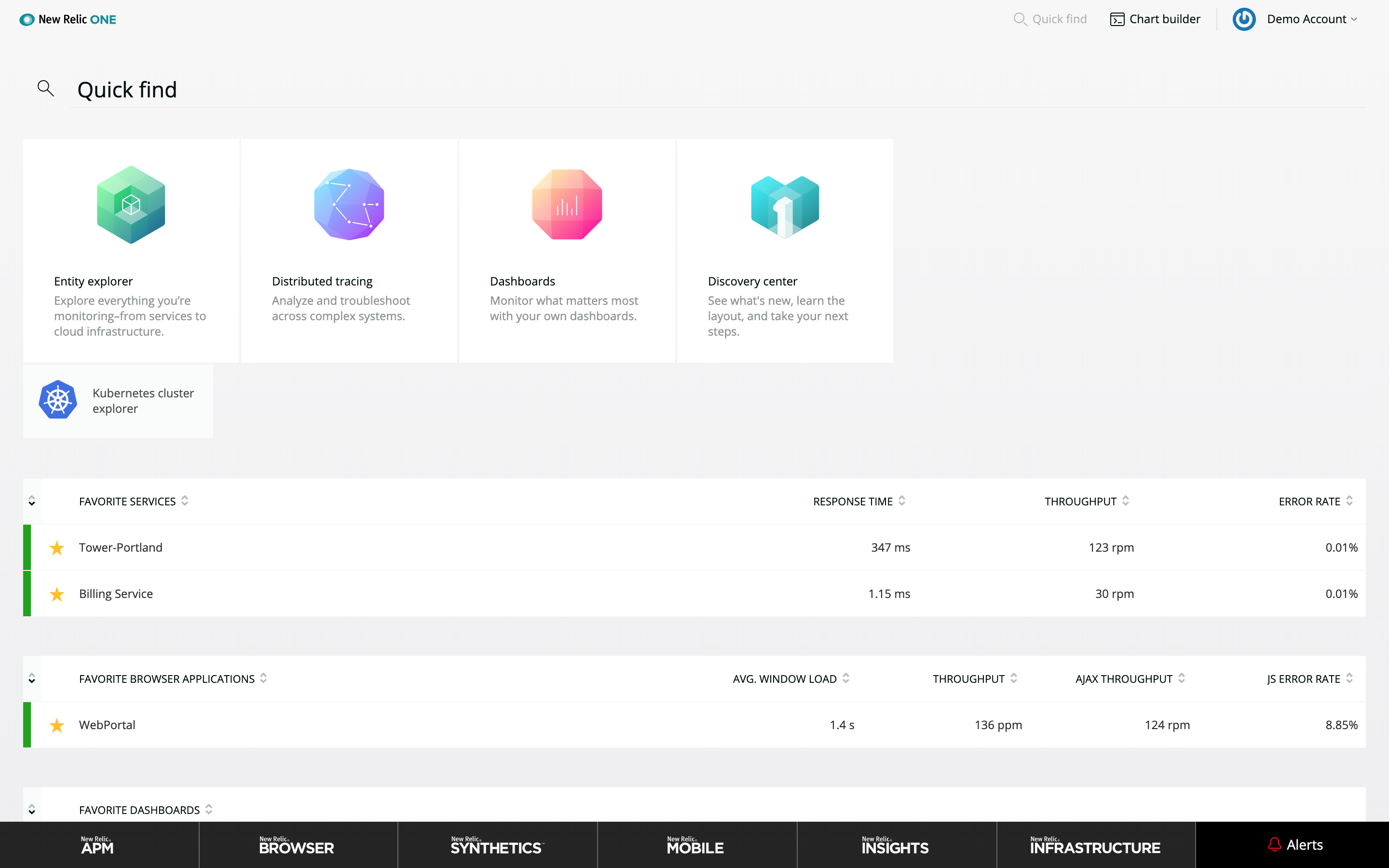Click the Chart builder icon

(1117, 19)
